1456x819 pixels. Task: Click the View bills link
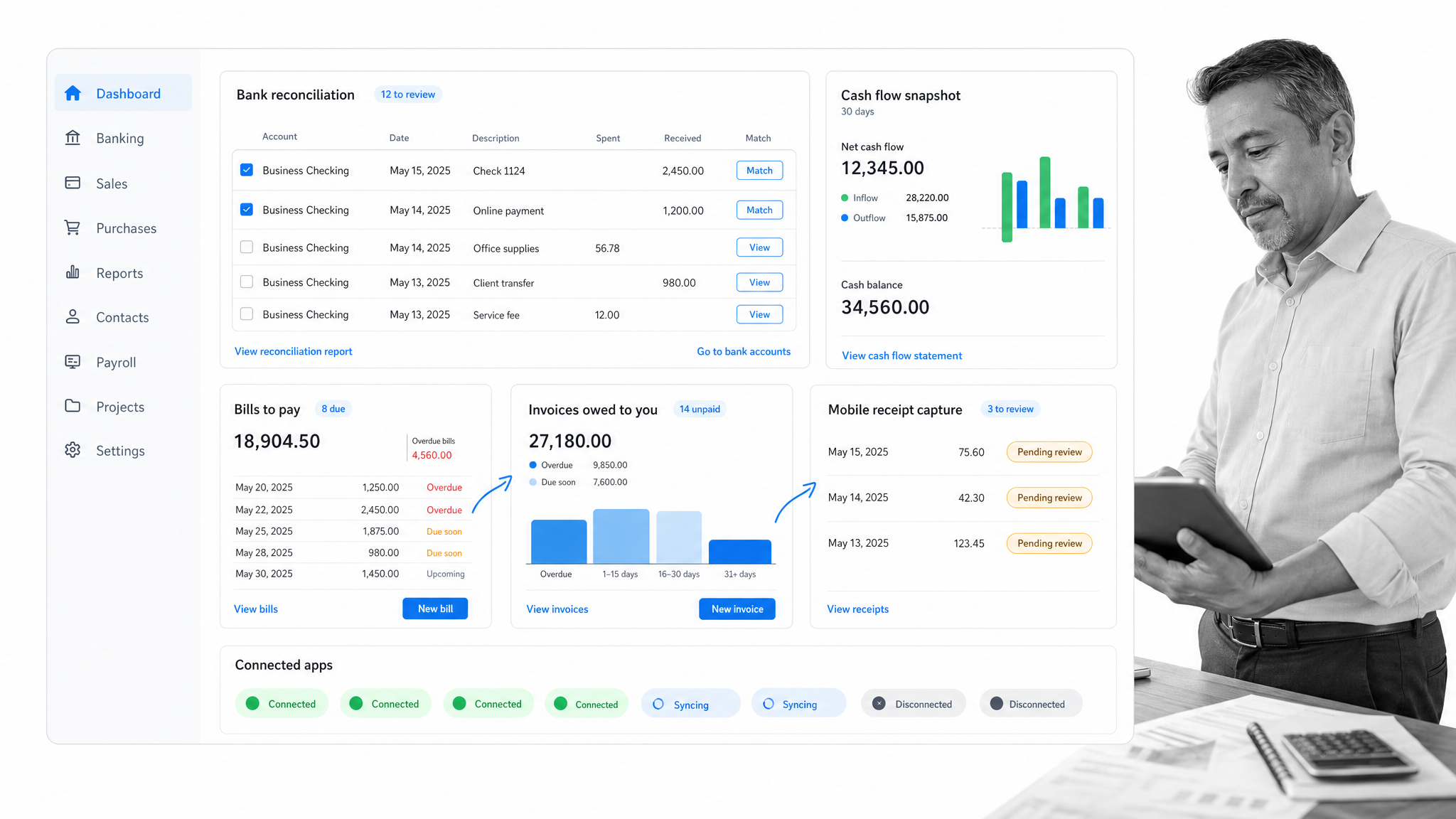pyautogui.click(x=256, y=609)
